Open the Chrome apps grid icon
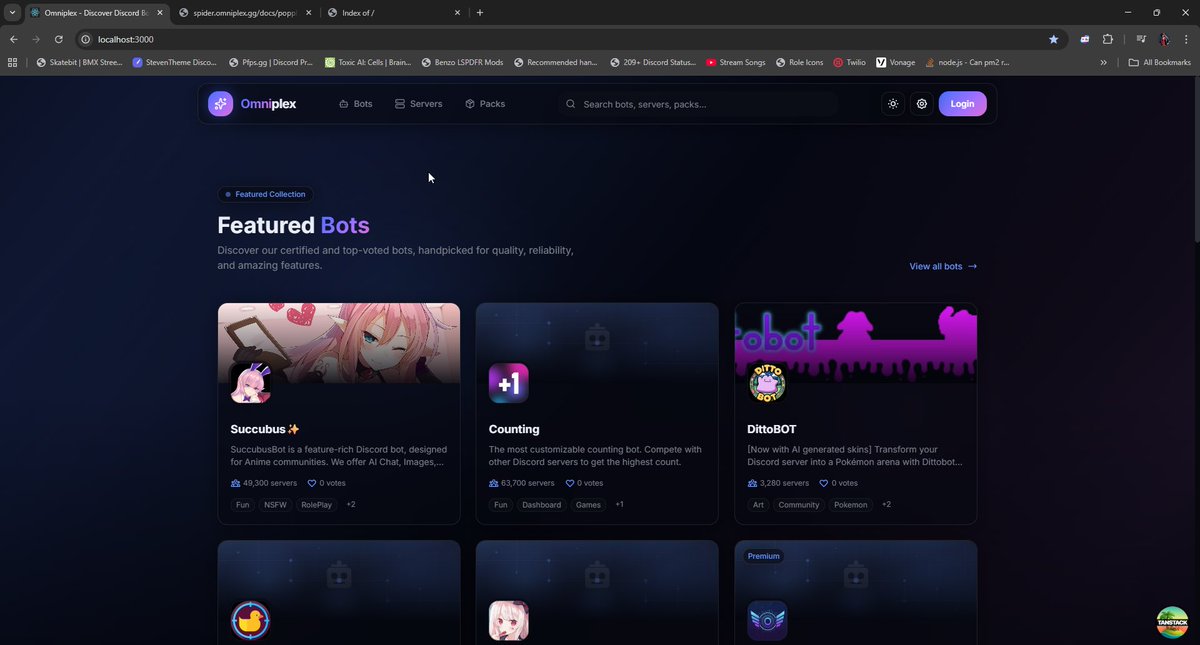The image size is (1200, 645). point(12,62)
